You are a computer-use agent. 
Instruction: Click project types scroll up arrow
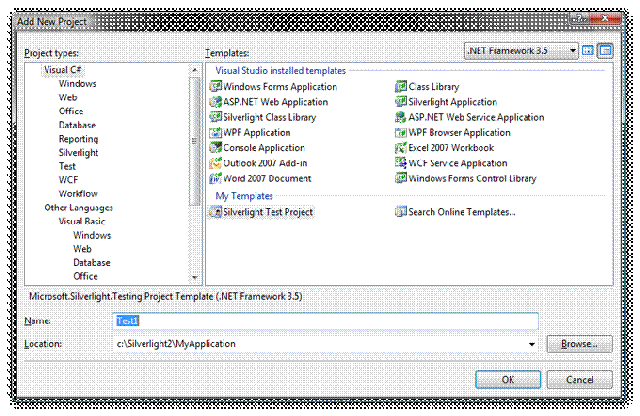pyautogui.click(x=195, y=70)
